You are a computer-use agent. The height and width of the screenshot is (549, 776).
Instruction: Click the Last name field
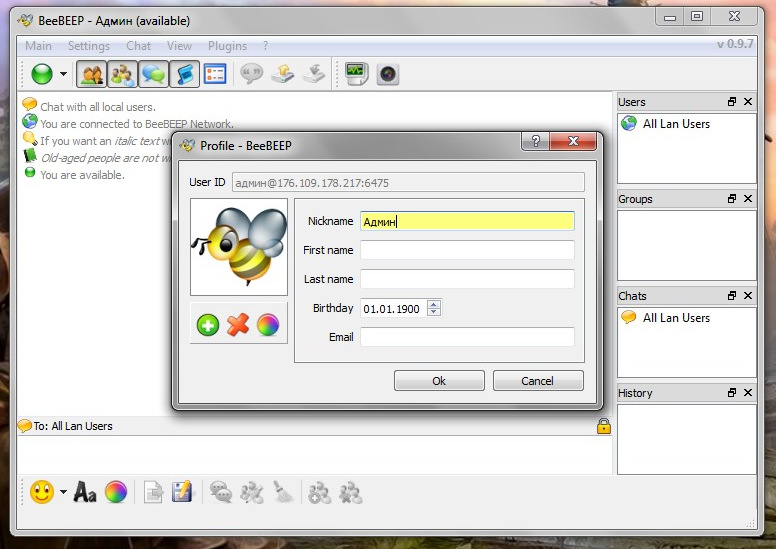click(x=467, y=279)
